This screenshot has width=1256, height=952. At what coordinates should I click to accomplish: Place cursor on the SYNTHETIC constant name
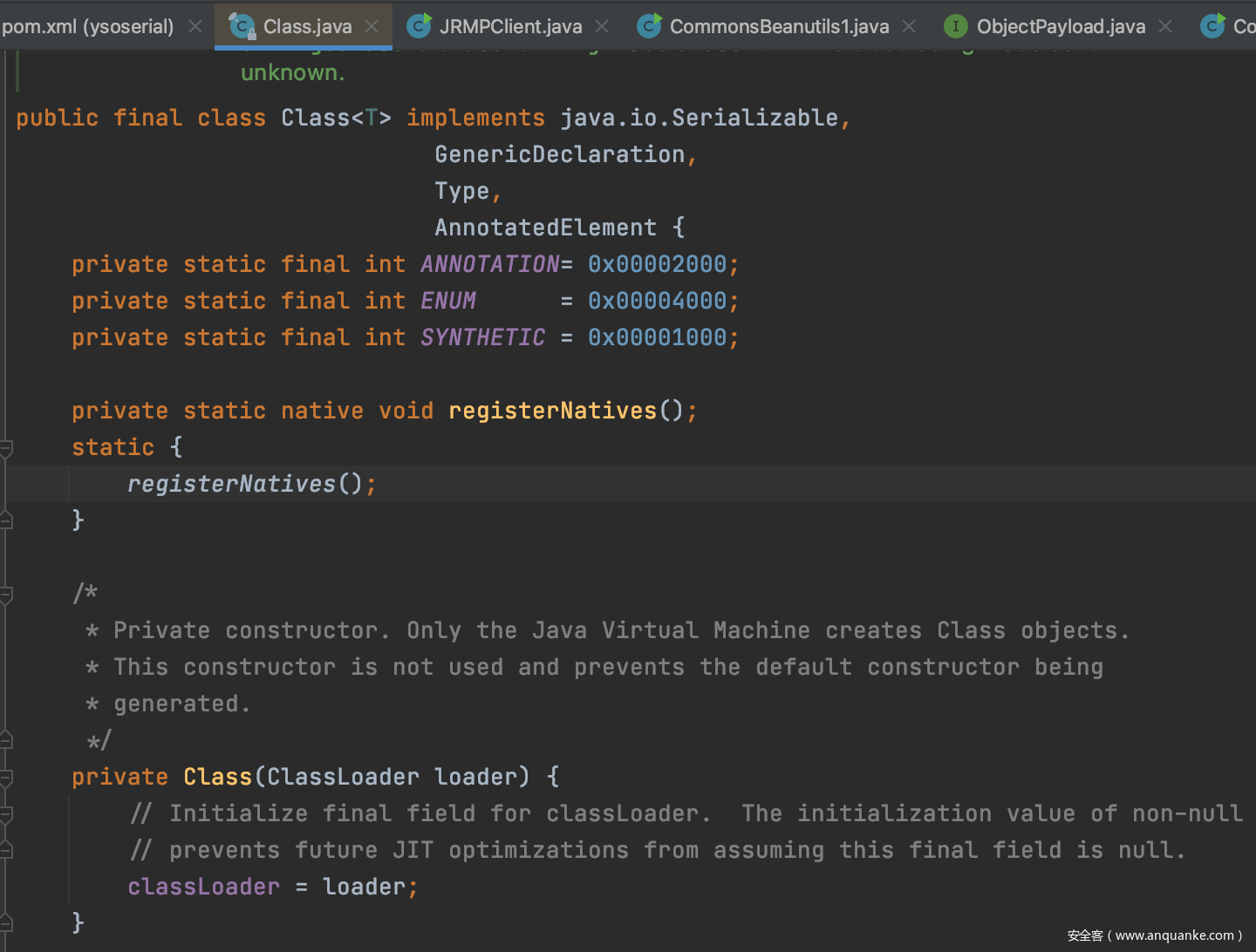tap(482, 337)
